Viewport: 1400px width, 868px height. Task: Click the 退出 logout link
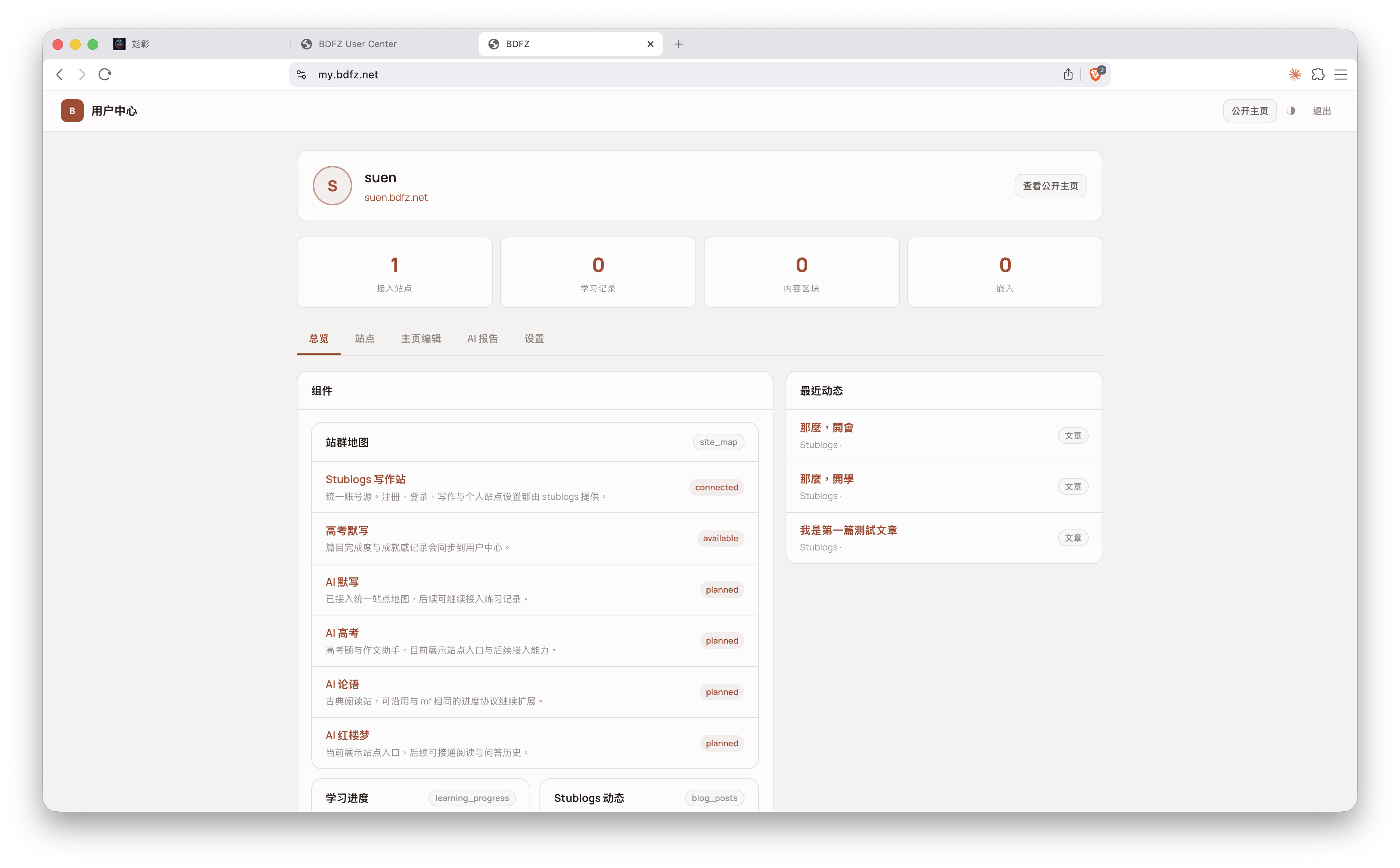coord(1321,111)
